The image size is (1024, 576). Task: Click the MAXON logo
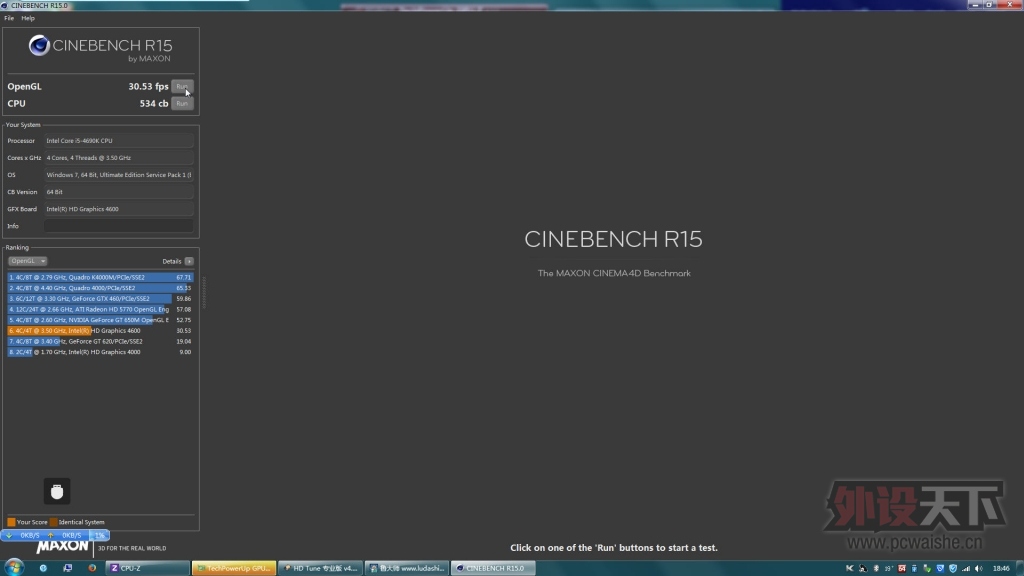[63, 547]
